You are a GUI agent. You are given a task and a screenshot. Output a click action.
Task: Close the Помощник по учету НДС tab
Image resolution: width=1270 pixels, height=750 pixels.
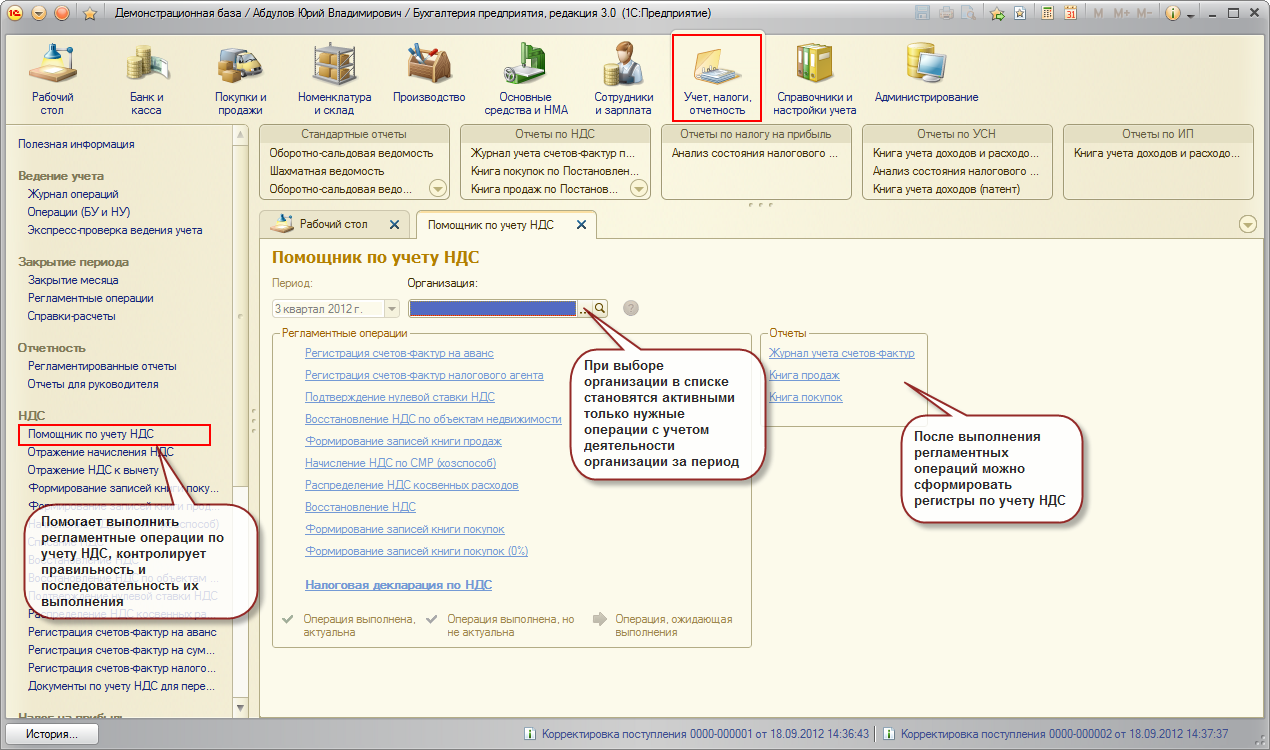point(581,225)
